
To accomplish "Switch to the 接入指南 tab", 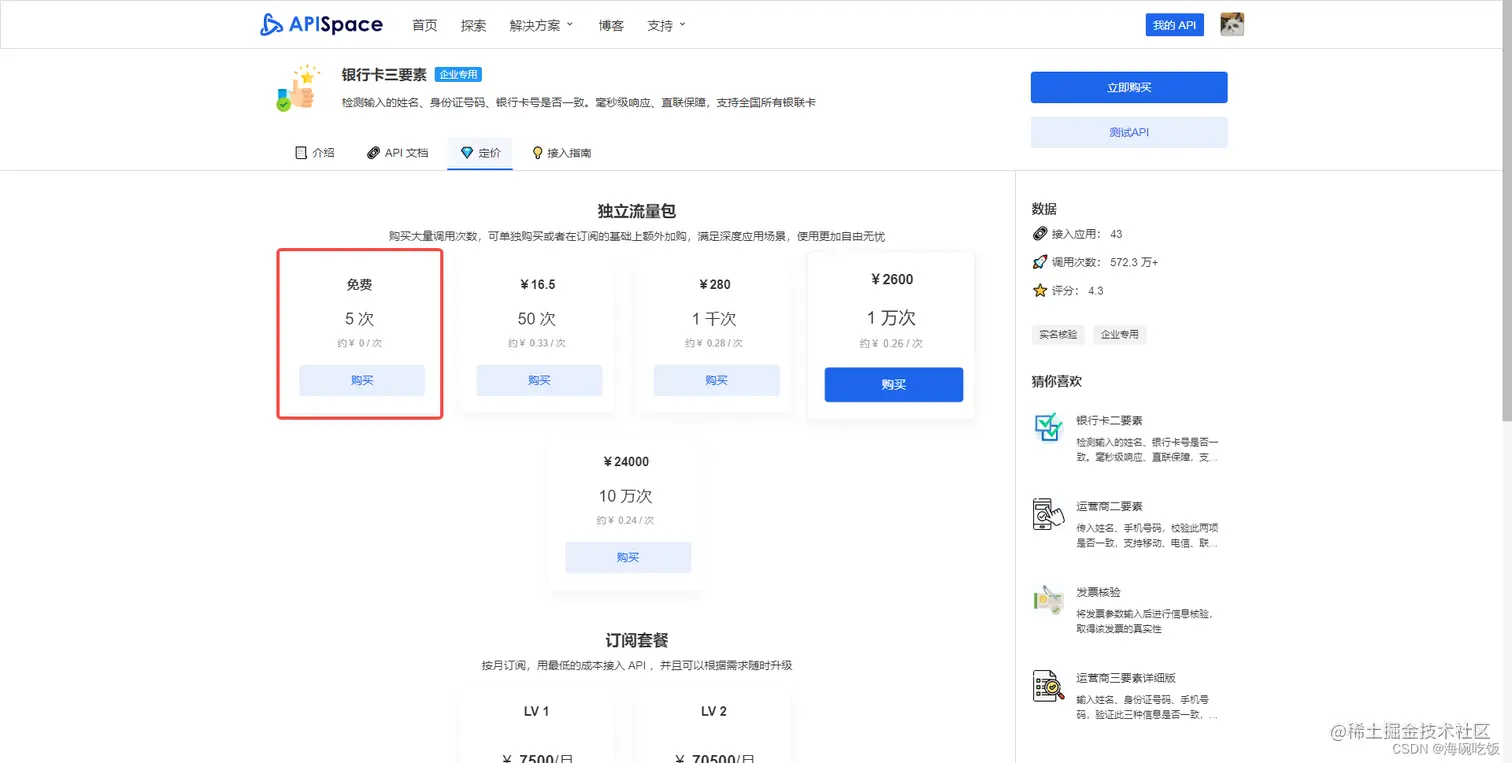I will [561, 153].
